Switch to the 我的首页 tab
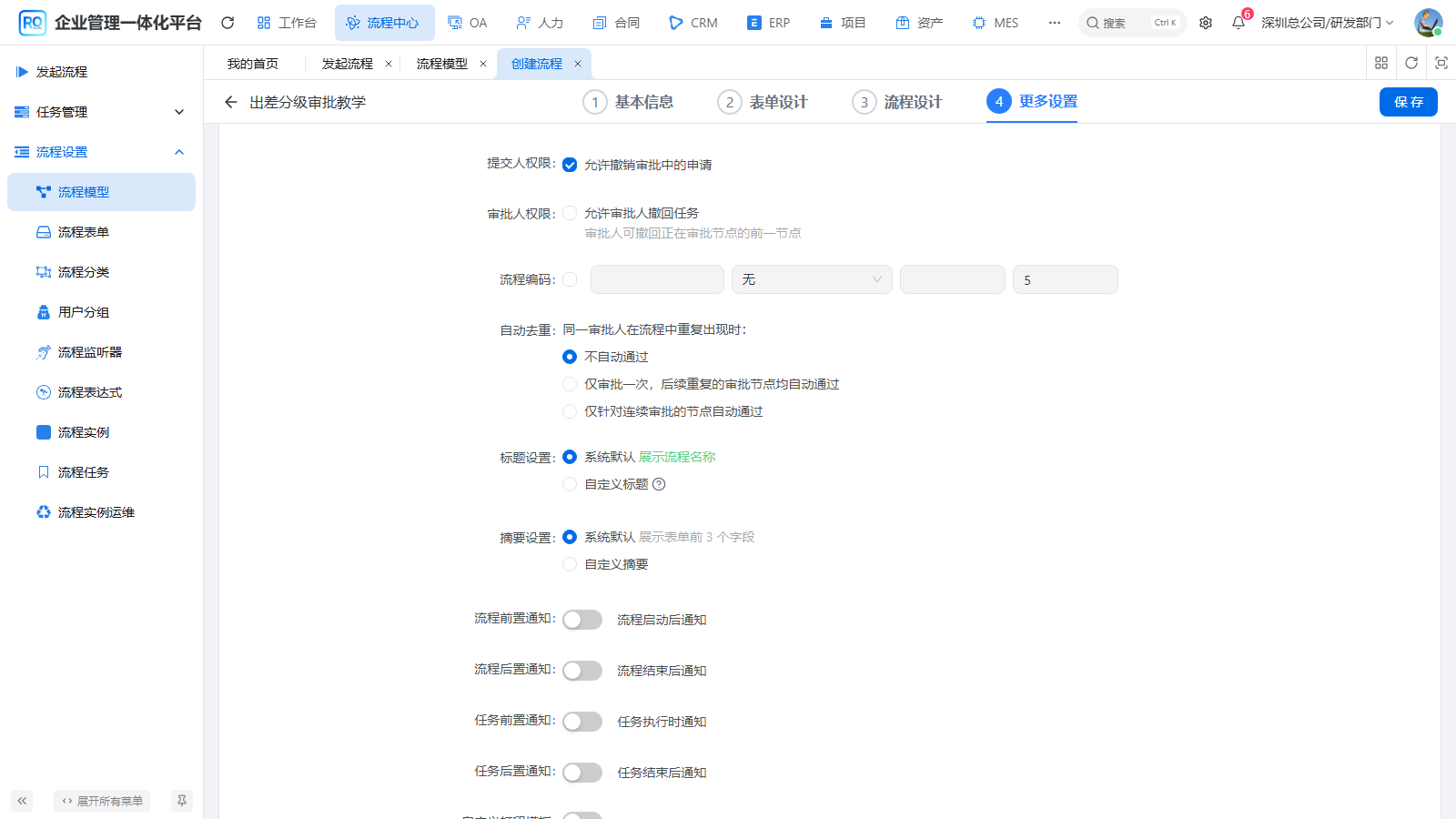The height and width of the screenshot is (819, 1456). point(253,64)
